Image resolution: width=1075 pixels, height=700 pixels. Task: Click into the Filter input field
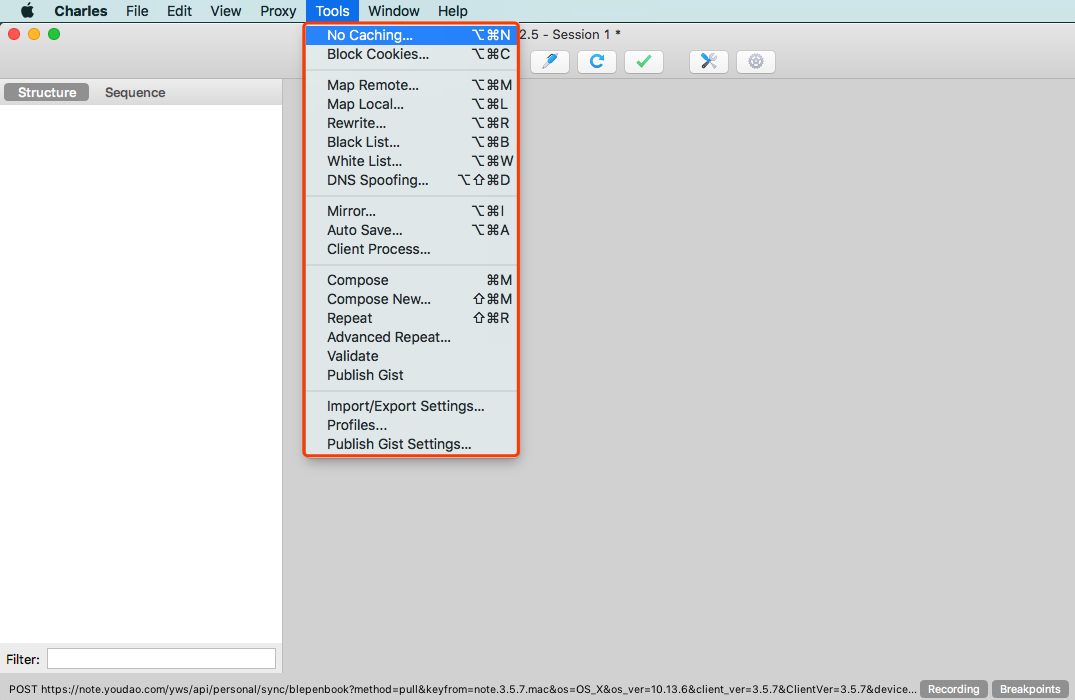coord(161,659)
